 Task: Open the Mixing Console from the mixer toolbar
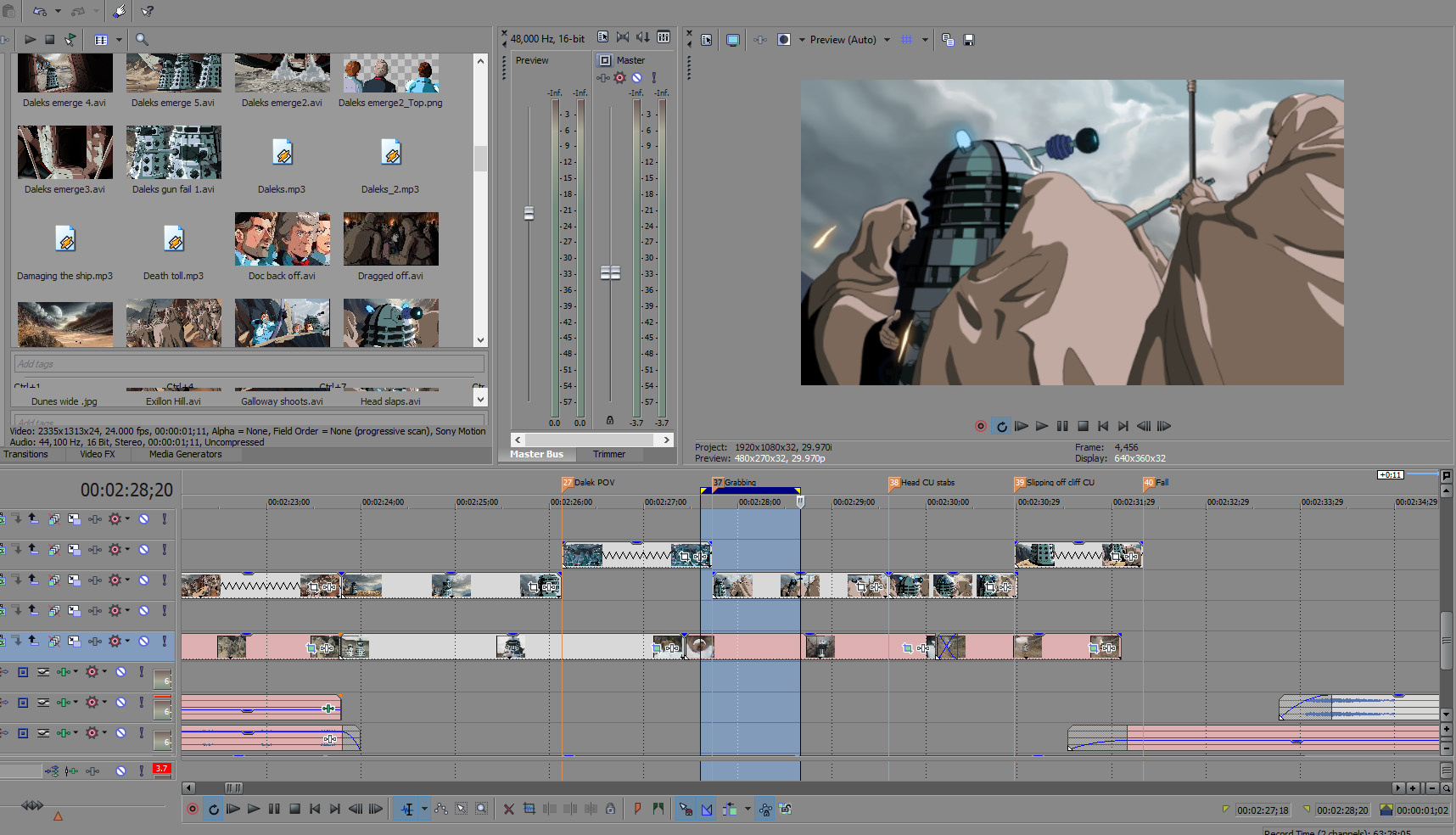pyautogui.click(x=664, y=37)
